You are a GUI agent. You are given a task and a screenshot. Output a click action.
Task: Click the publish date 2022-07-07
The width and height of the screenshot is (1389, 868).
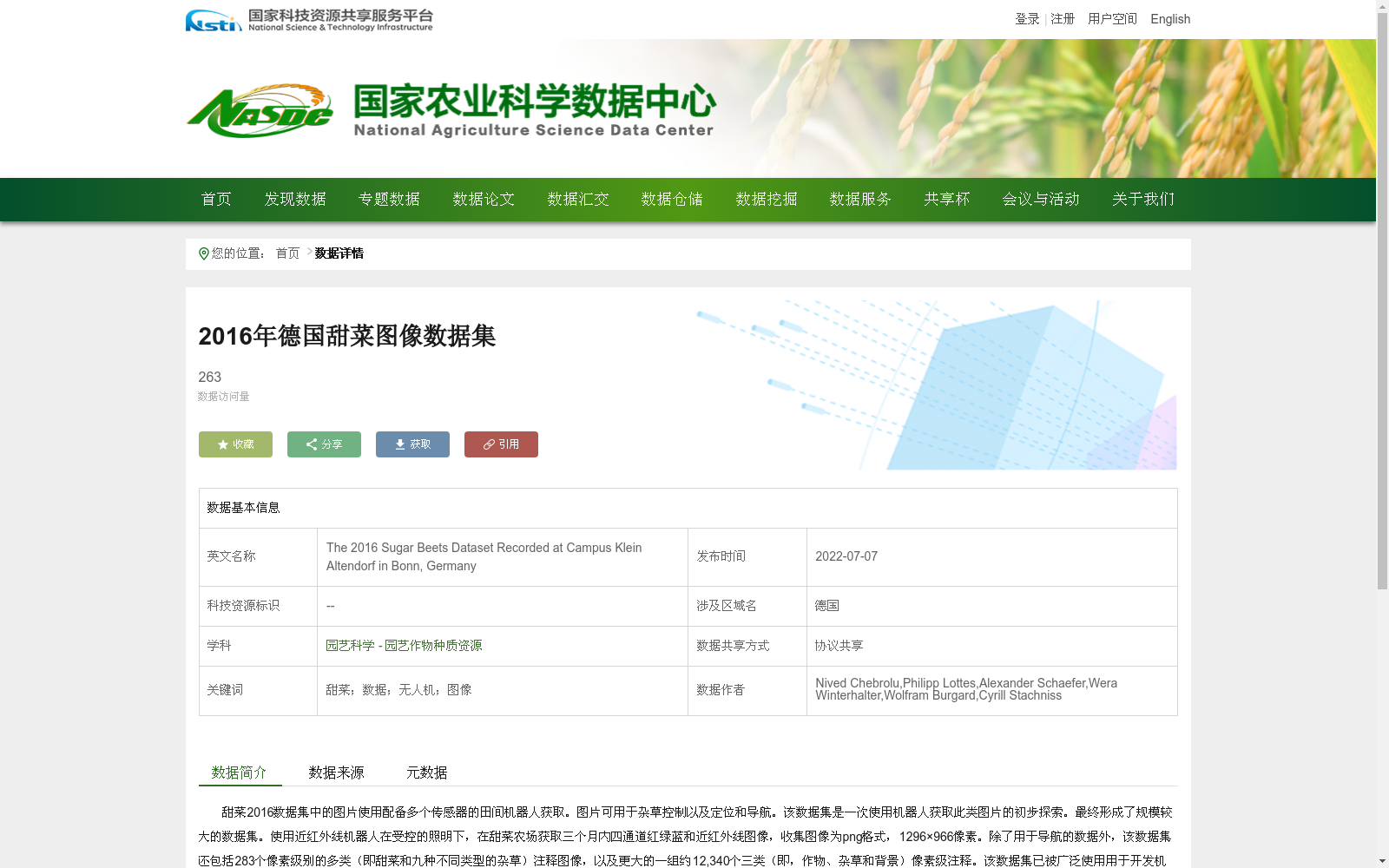[x=846, y=556]
